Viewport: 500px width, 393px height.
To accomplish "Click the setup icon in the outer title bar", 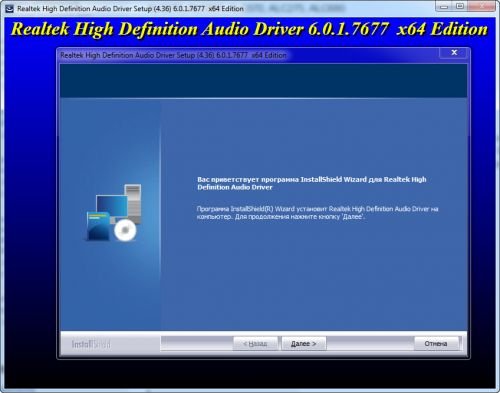I will [9, 9].
